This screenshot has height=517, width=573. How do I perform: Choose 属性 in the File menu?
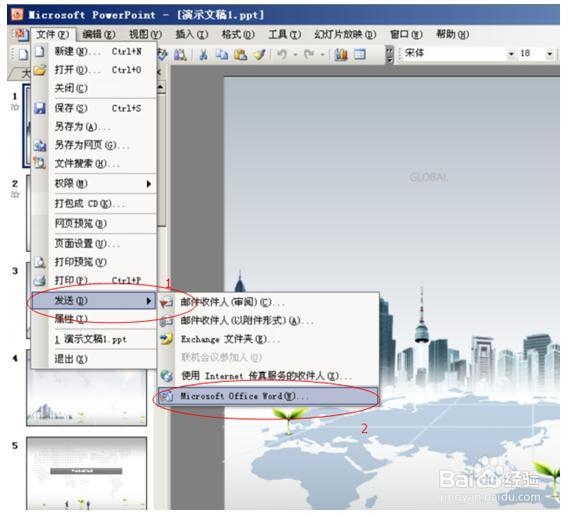[94, 319]
